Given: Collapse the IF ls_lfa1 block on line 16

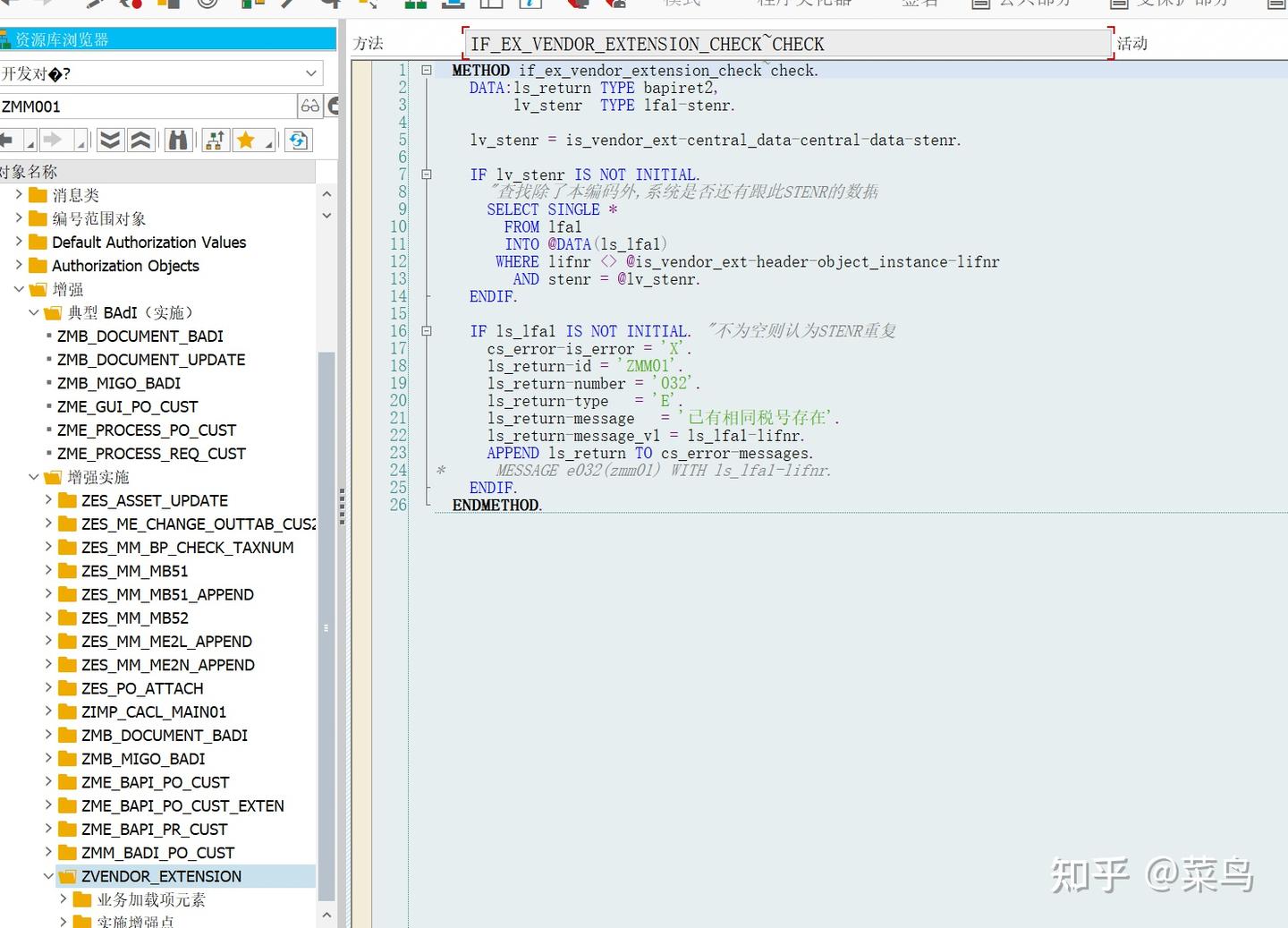Looking at the screenshot, I should pos(427,331).
